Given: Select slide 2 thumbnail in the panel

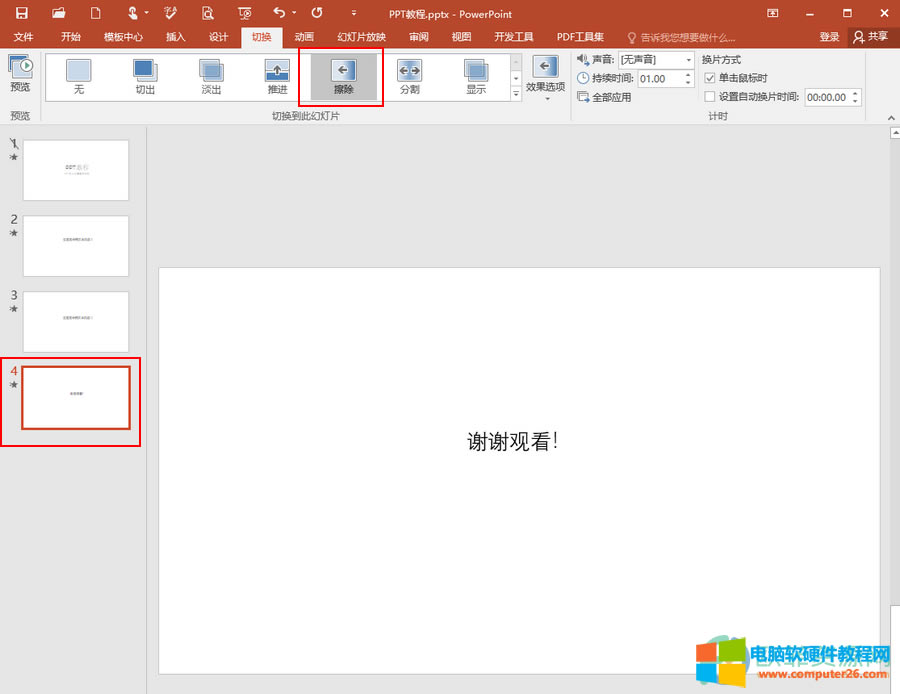Looking at the screenshot, I should [76, 246].
